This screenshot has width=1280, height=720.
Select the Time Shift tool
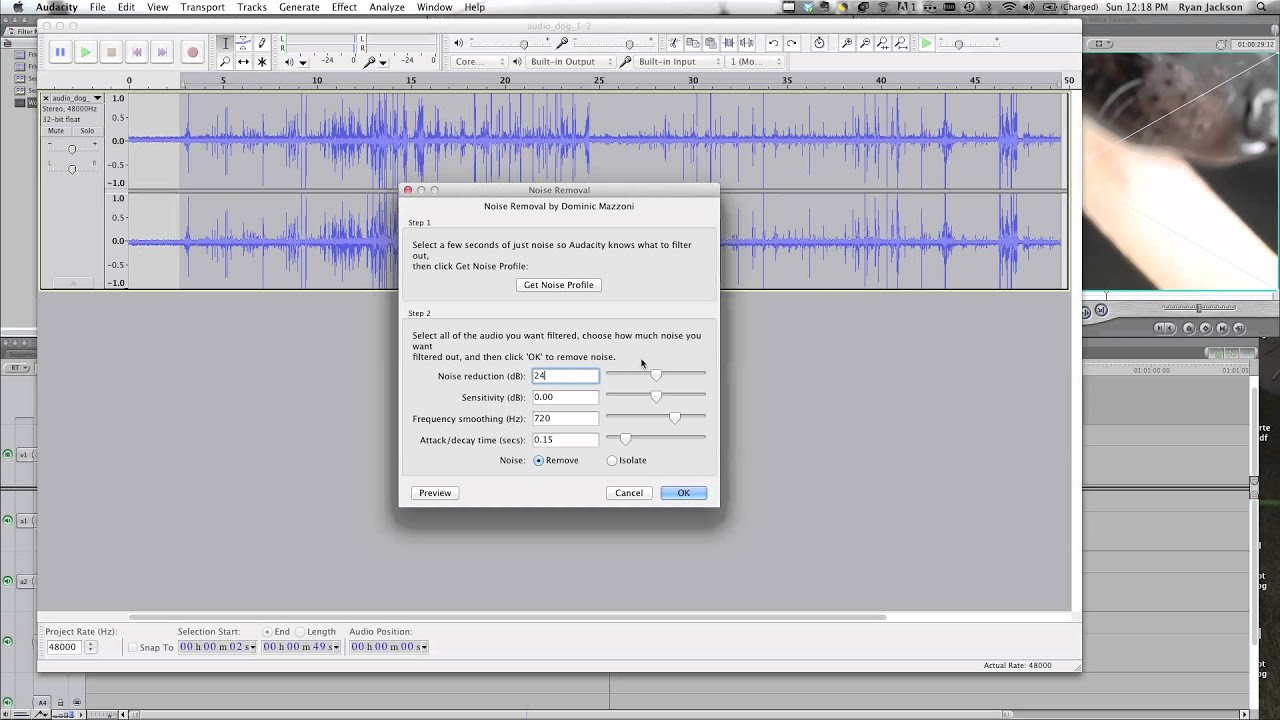pyautogui.click(x=243, y=62)
